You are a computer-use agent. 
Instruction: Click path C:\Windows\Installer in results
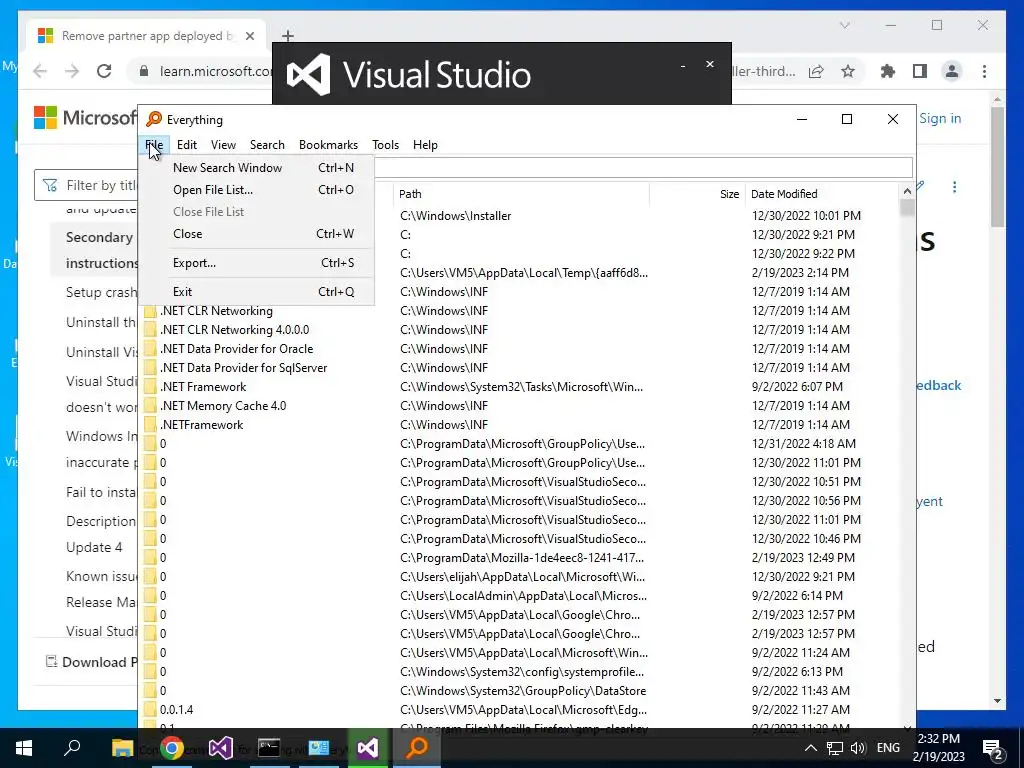(x=455, y=216)
